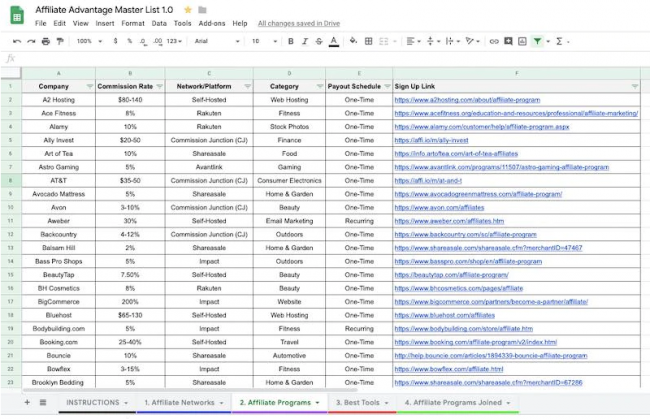Open the font size 10 dropdown

click(x=264, y=41)
